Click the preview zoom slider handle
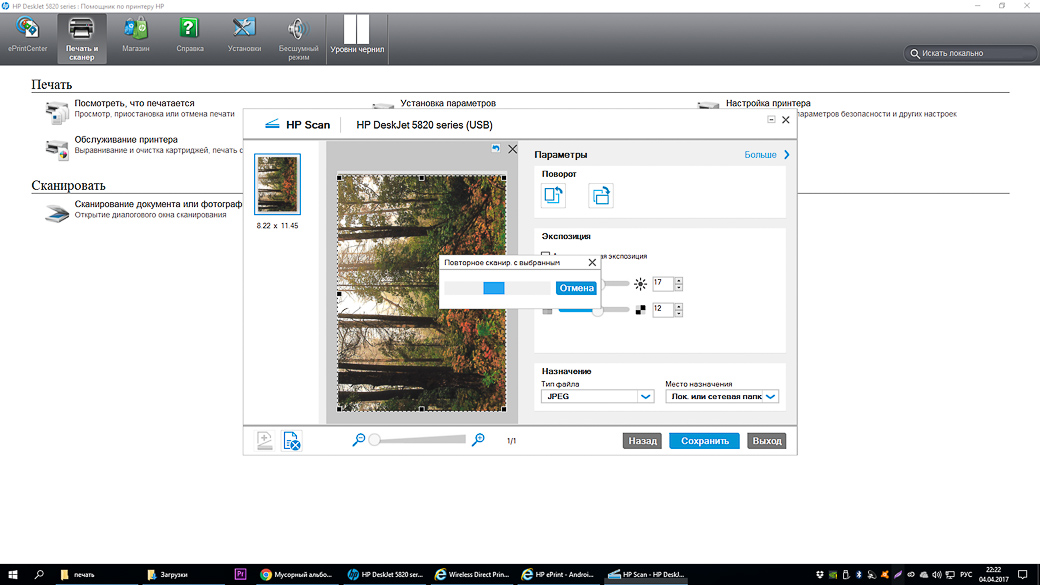1040x585 pixels. (x=375, y=439)
